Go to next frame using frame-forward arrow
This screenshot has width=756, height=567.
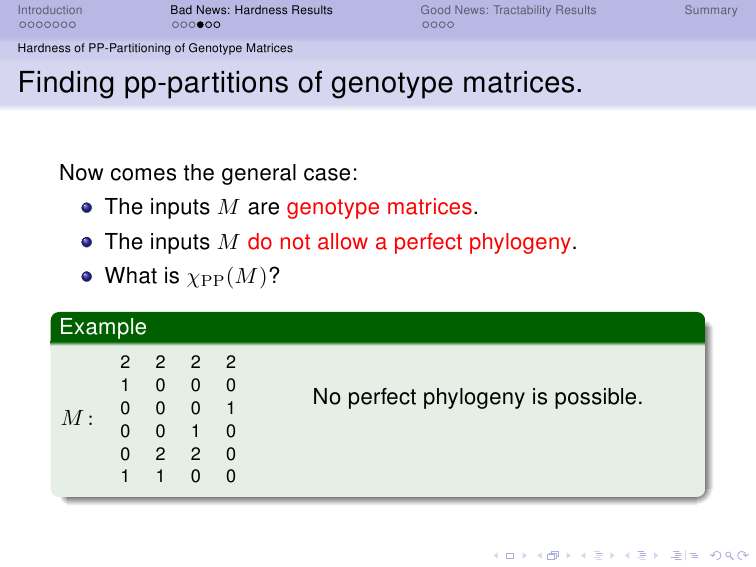click(x=568, y=556)
